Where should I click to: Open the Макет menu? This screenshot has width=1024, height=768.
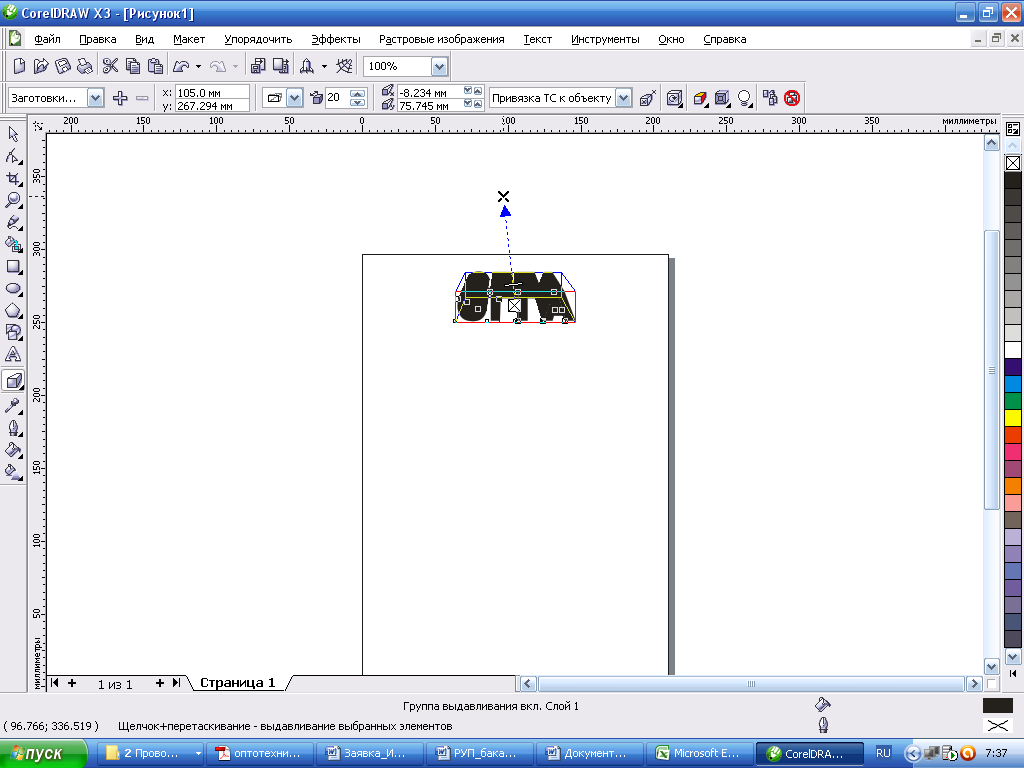click(189, 39)
